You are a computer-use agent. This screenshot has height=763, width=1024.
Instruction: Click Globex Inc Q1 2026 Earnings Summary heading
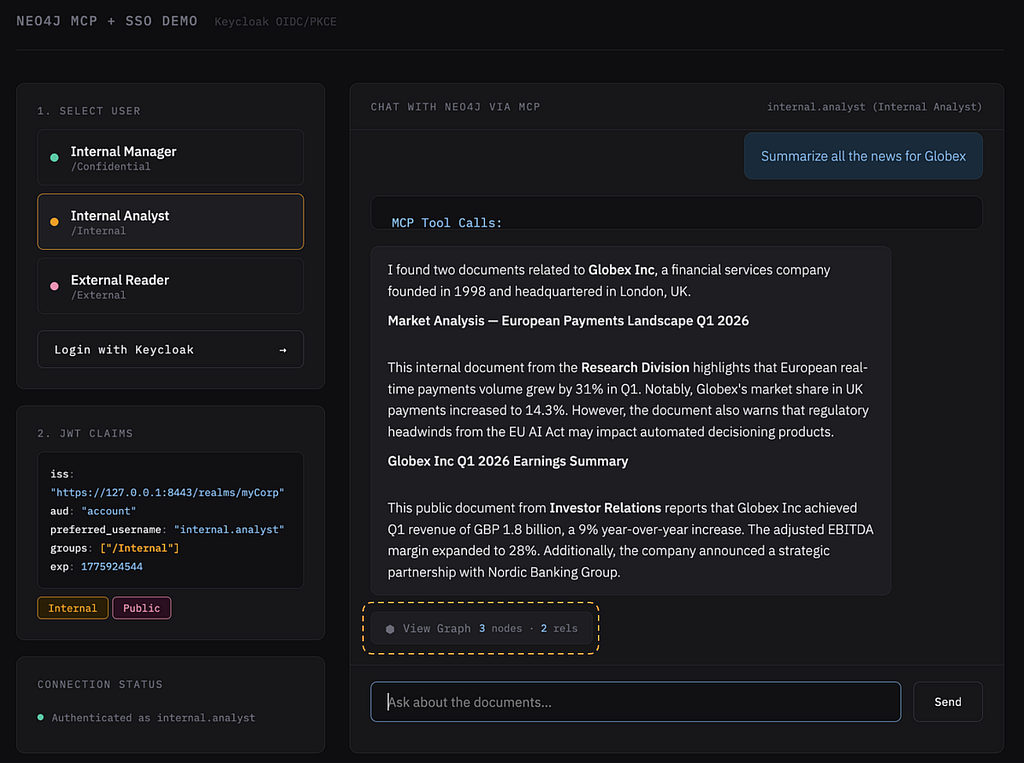point(508,461)
